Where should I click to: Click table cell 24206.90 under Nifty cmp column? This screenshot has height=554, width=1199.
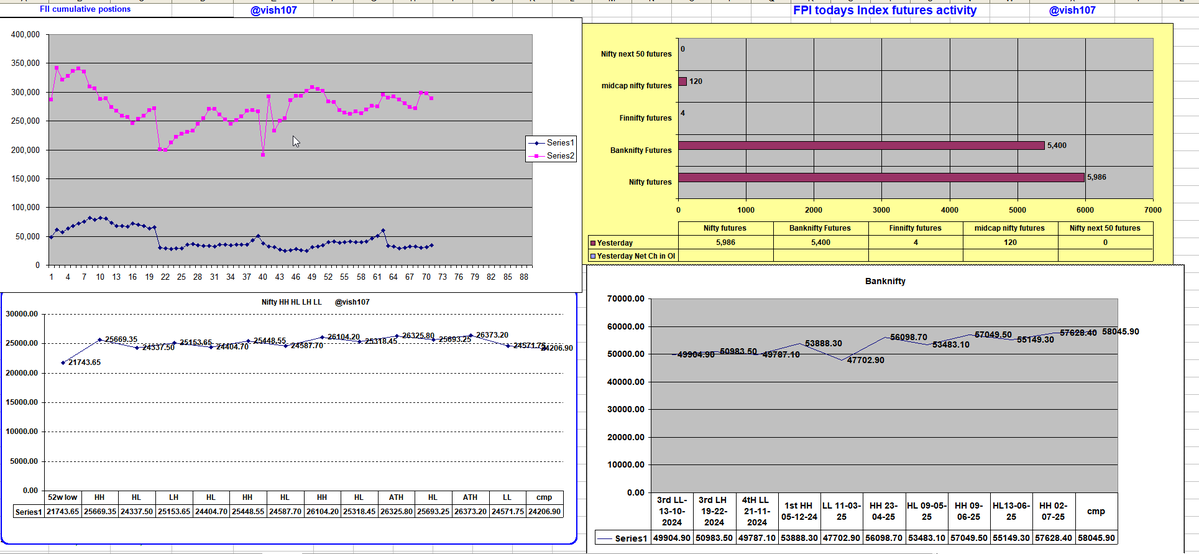click(544, 510)
